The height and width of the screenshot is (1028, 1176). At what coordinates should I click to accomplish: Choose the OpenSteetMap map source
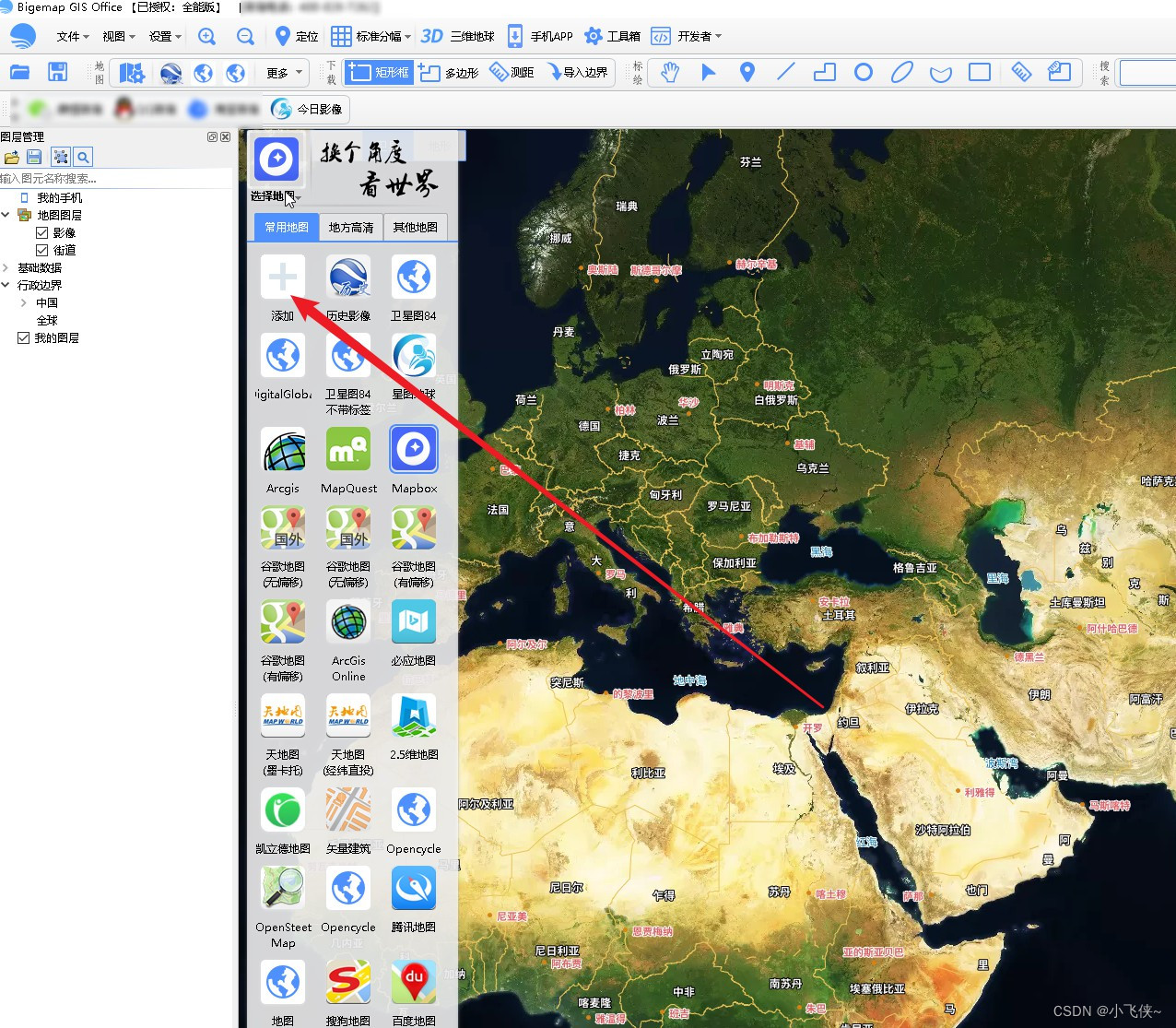(x=283, y=908)
